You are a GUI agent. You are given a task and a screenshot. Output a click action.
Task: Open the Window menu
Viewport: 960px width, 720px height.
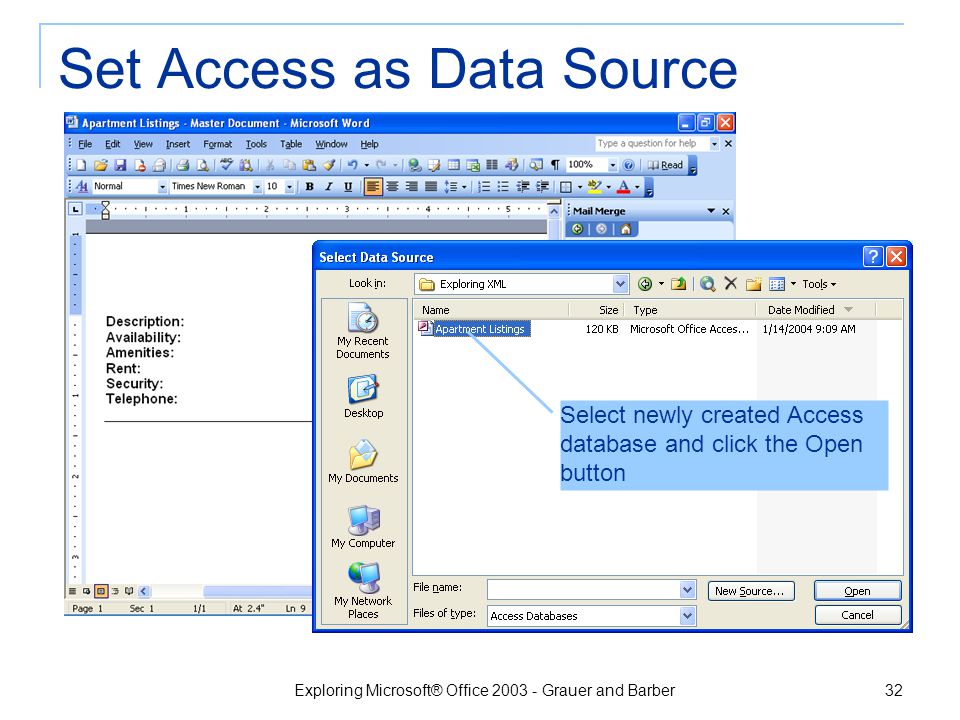(331, 144)
